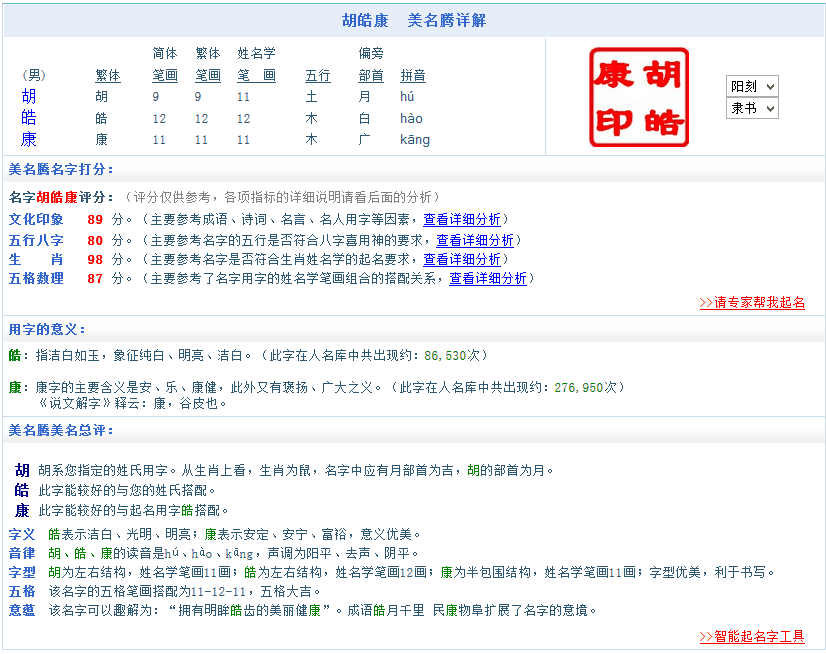Viewport: 826px width, 654px height.
Task: Click the red seal stamp image
Action: coord(639,97)
